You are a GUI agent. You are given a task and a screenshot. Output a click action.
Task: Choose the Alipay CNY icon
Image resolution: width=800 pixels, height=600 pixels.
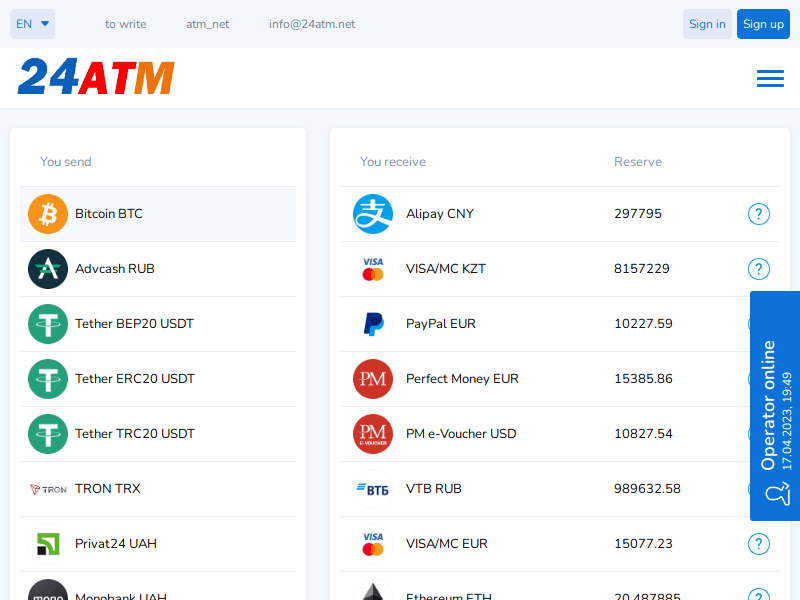pos(373,214)
